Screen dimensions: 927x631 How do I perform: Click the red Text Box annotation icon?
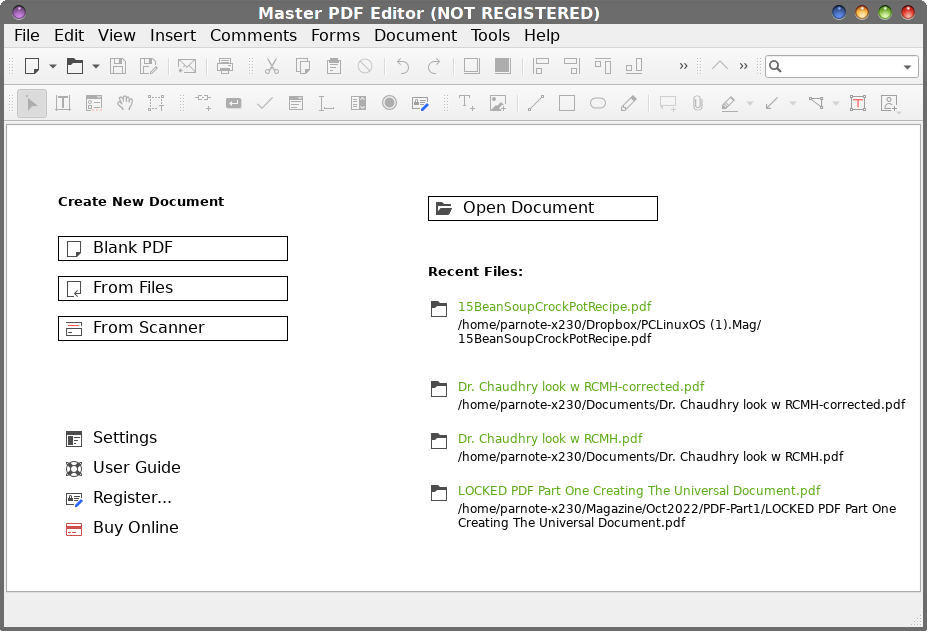(x=858, y=103)
